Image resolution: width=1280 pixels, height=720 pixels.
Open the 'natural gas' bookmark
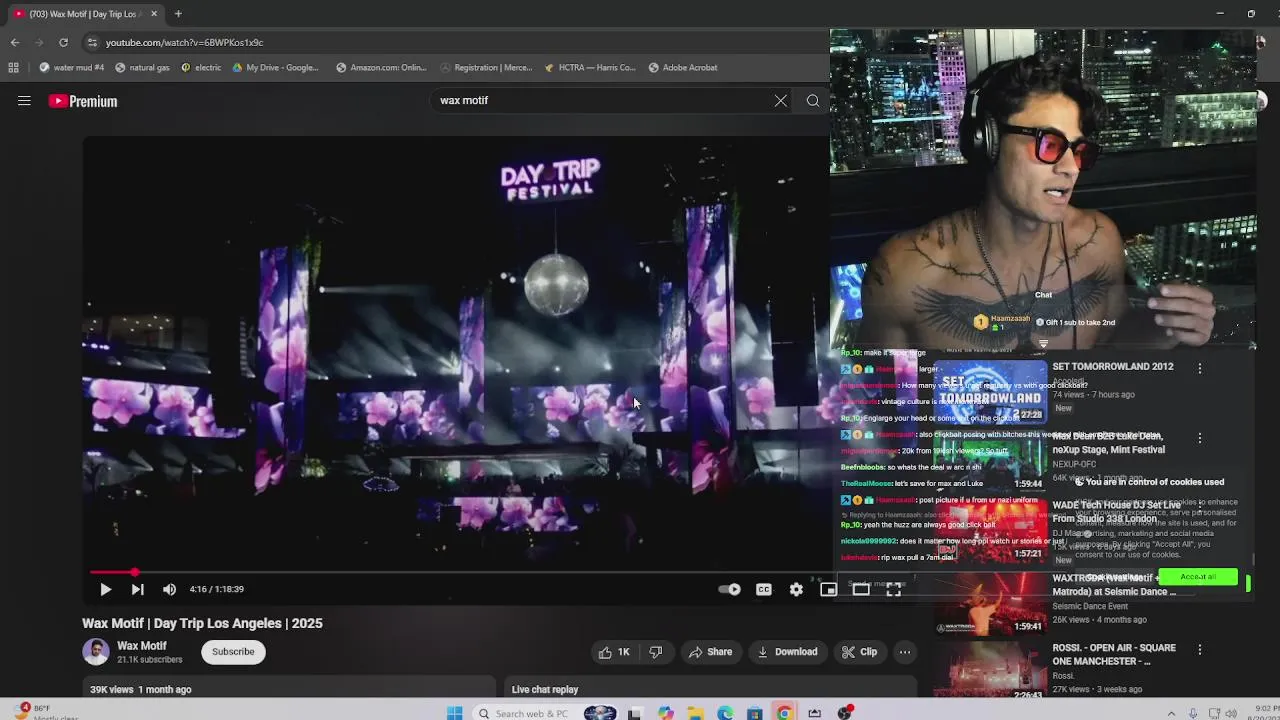(x=142, y=68)
